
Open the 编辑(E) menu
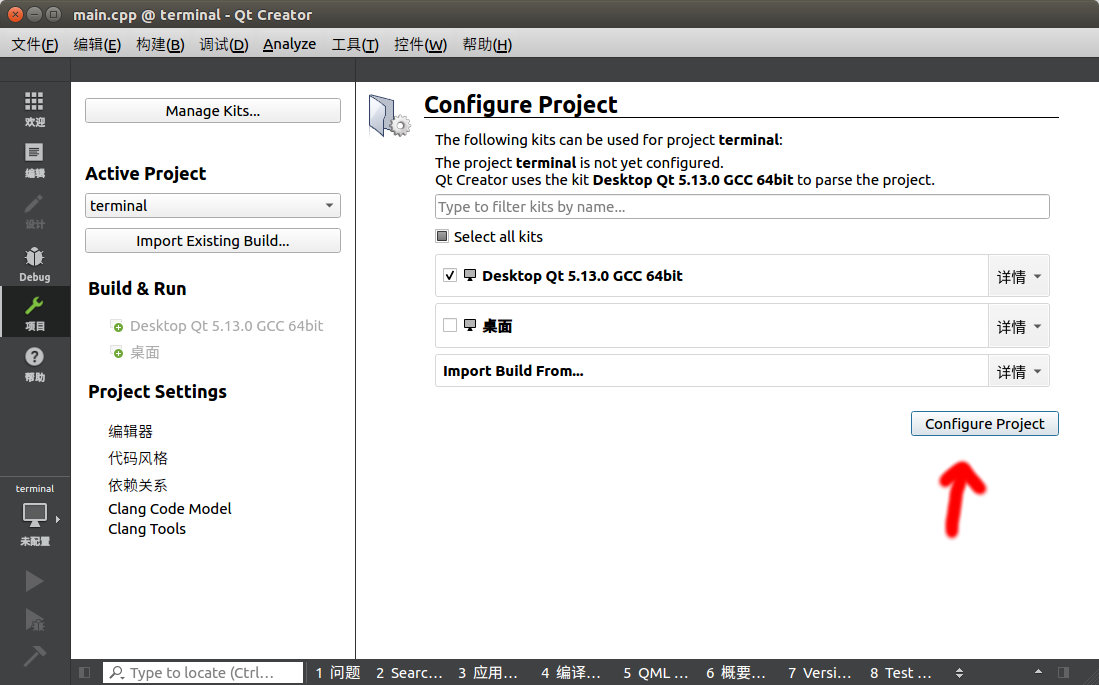pos(97,44)
